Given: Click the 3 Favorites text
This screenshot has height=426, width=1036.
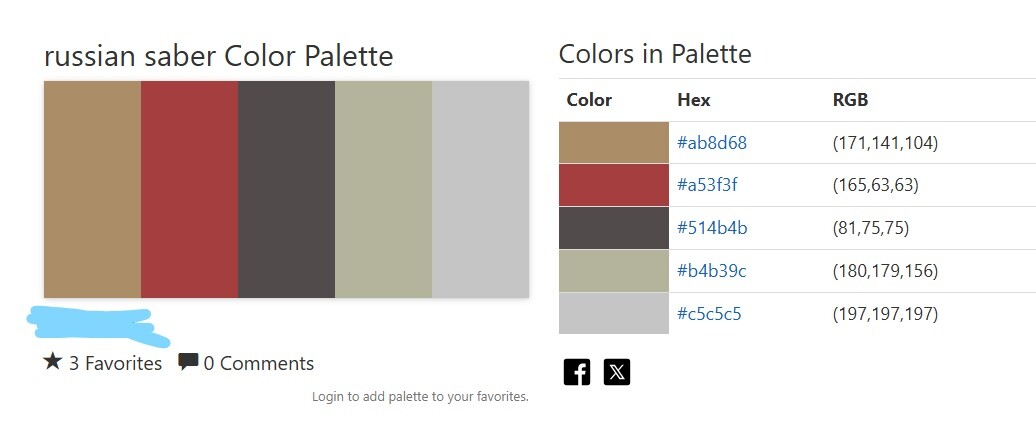Looking at the screenshot, I should coord(115,363).
